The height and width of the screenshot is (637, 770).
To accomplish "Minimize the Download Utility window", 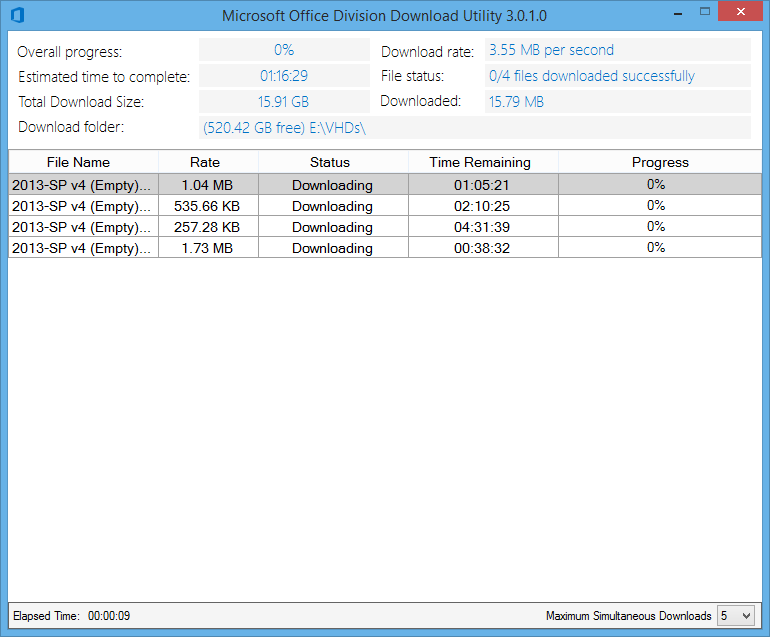I will [x=678, y=12].
